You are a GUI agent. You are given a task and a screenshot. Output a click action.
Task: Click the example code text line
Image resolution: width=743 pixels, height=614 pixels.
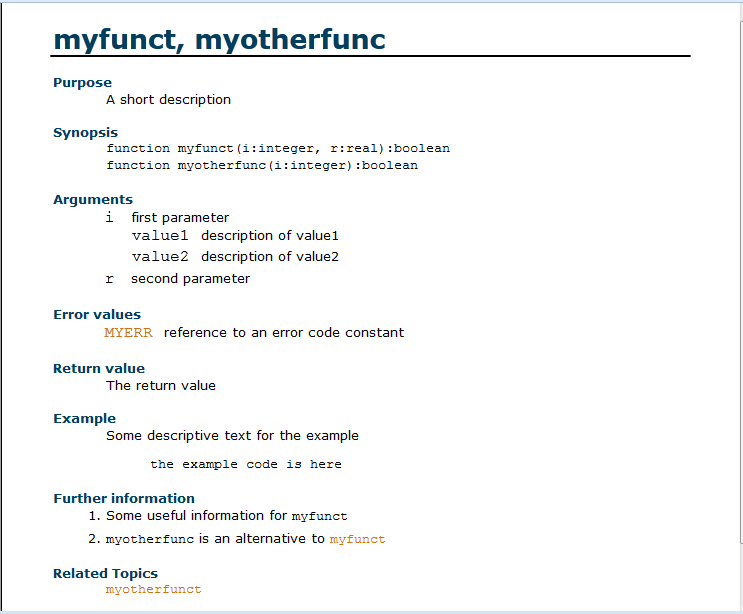tap(246, 464)
